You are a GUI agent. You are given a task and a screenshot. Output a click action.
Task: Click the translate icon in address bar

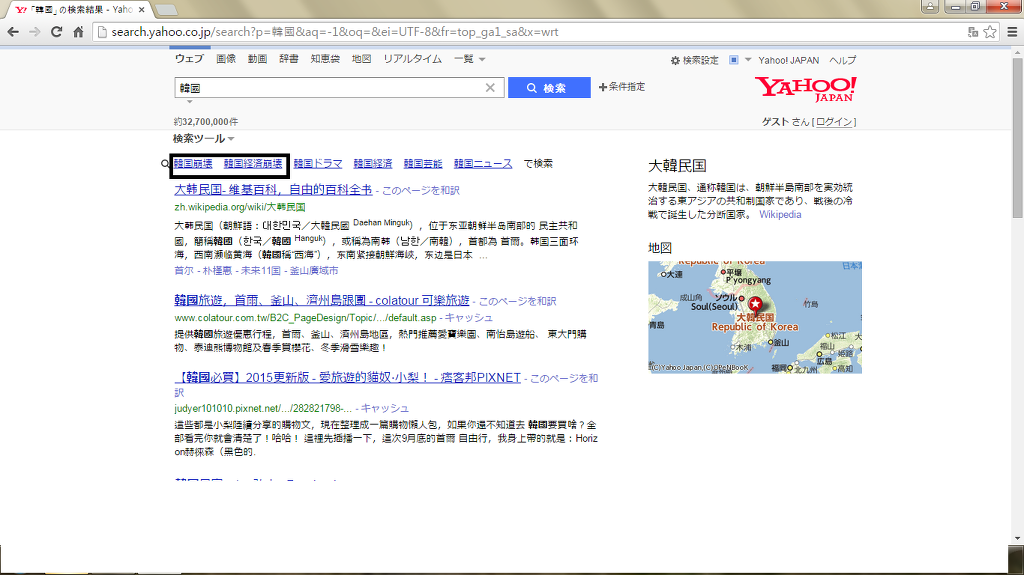pos(973,32)
